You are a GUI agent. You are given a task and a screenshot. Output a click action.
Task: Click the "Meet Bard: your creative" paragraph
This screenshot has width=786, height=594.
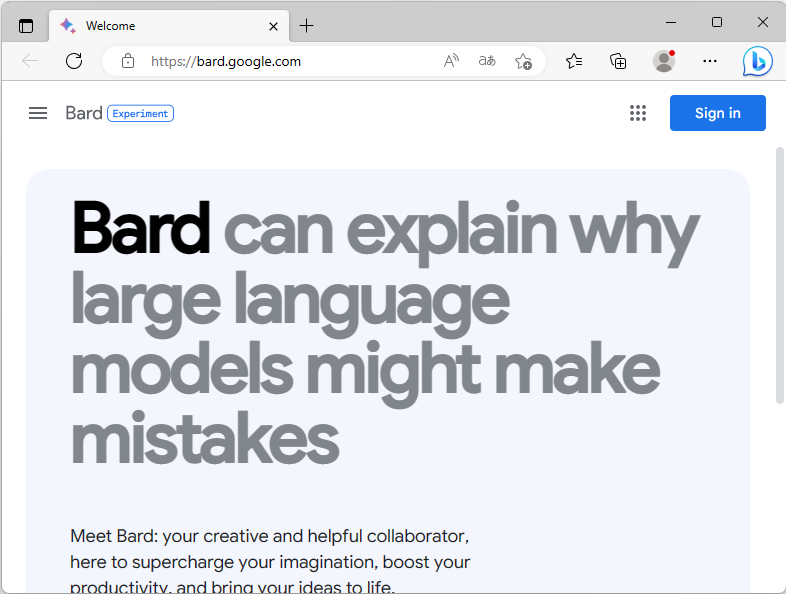[270, 562]
